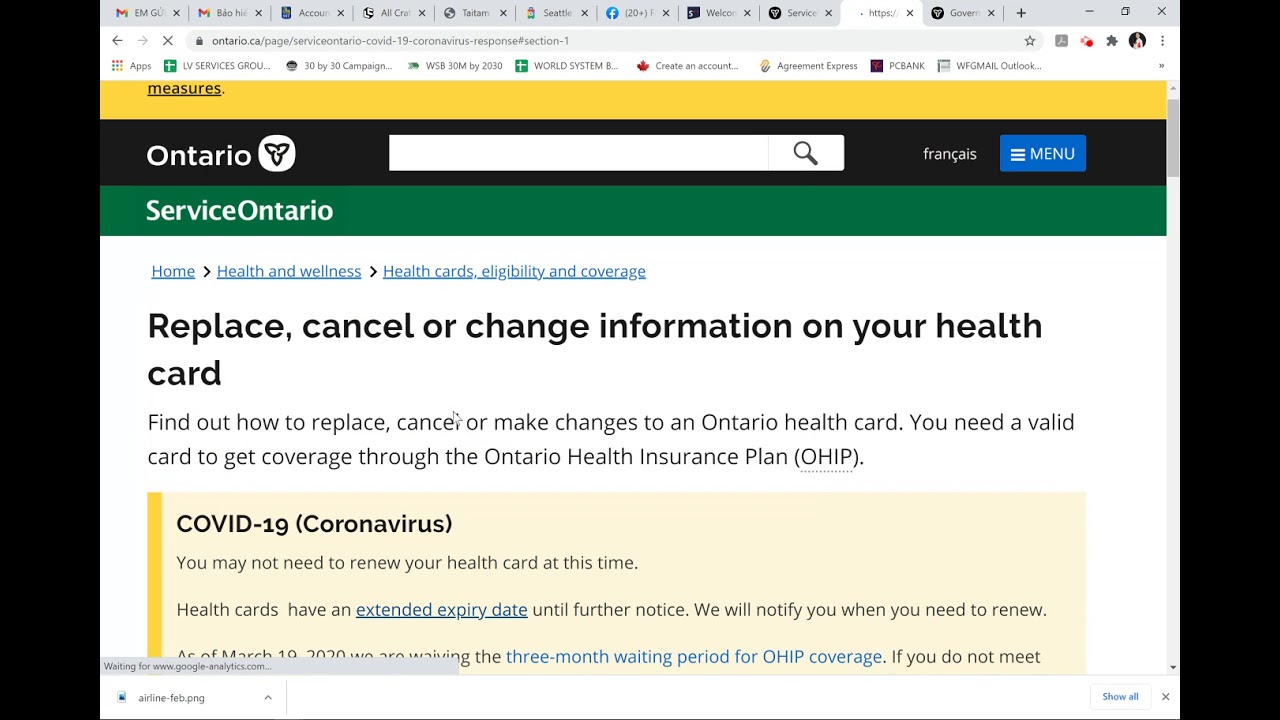Image resolution: width=1280 pixels, height=720 pixels.
Task: Go back to the previous page
Action: click(117, 41)
